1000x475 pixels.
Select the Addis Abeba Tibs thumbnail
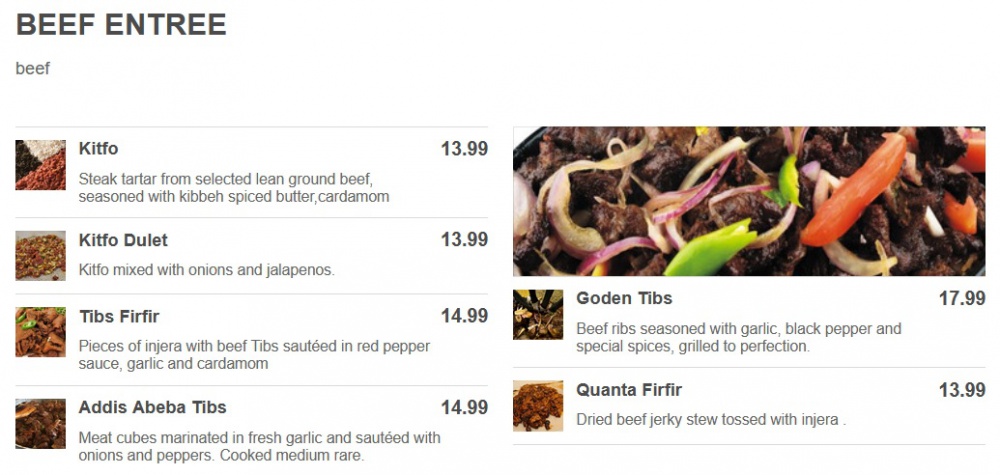click(41, 424)
